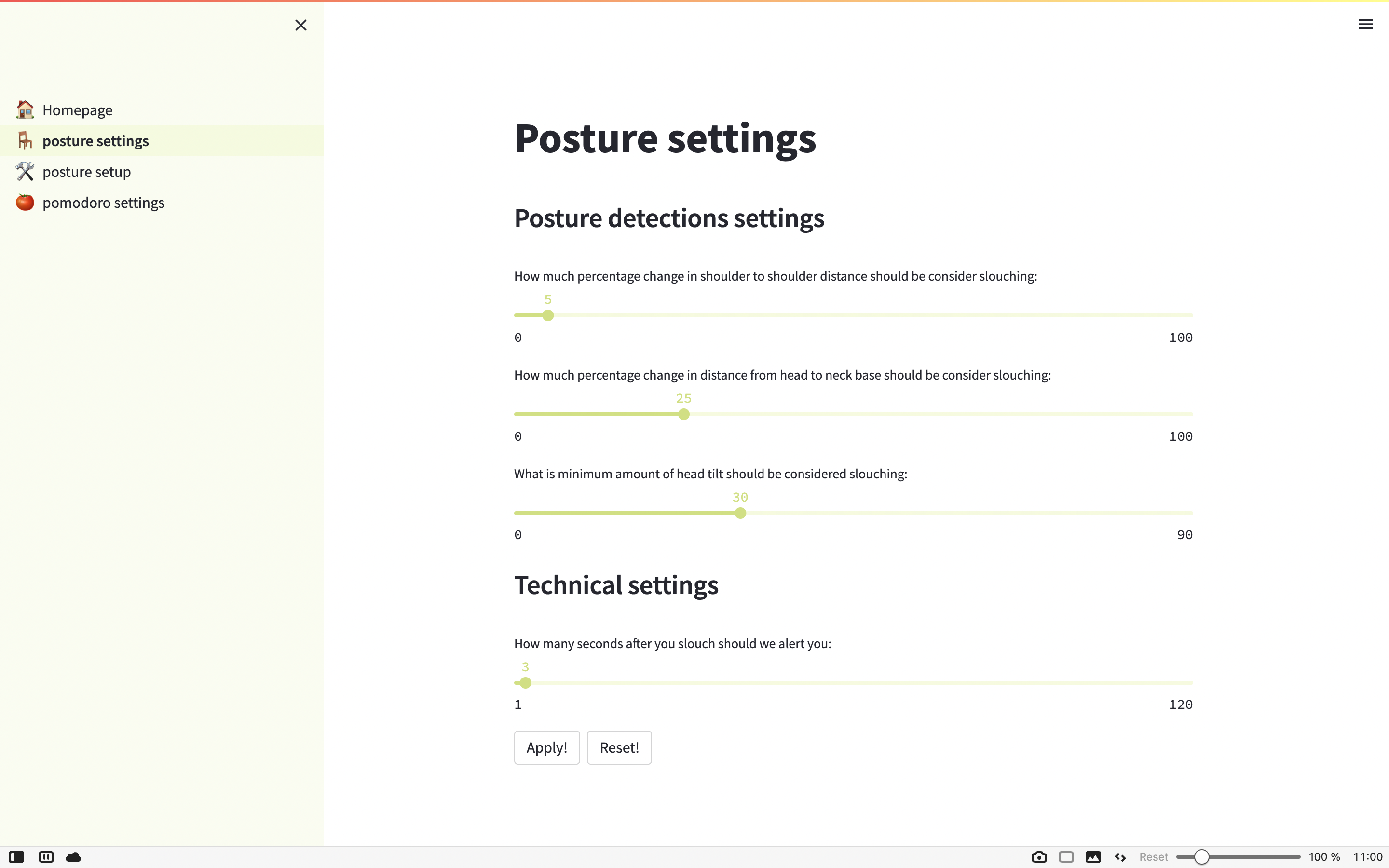Click the pause-style panel icon in bottom bar

pos(46,857)
